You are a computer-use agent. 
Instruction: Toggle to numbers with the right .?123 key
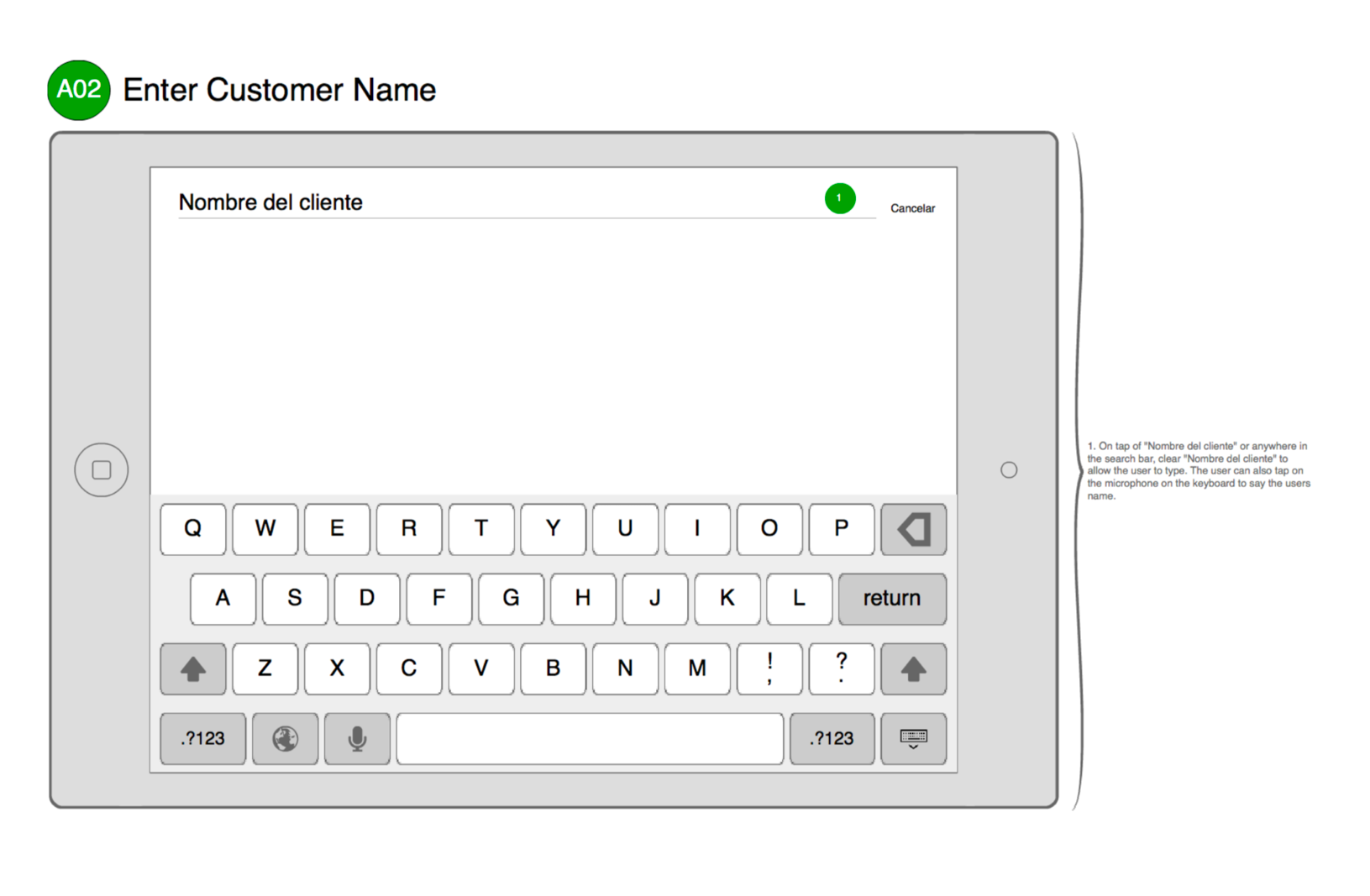click(x=832, y=739)
